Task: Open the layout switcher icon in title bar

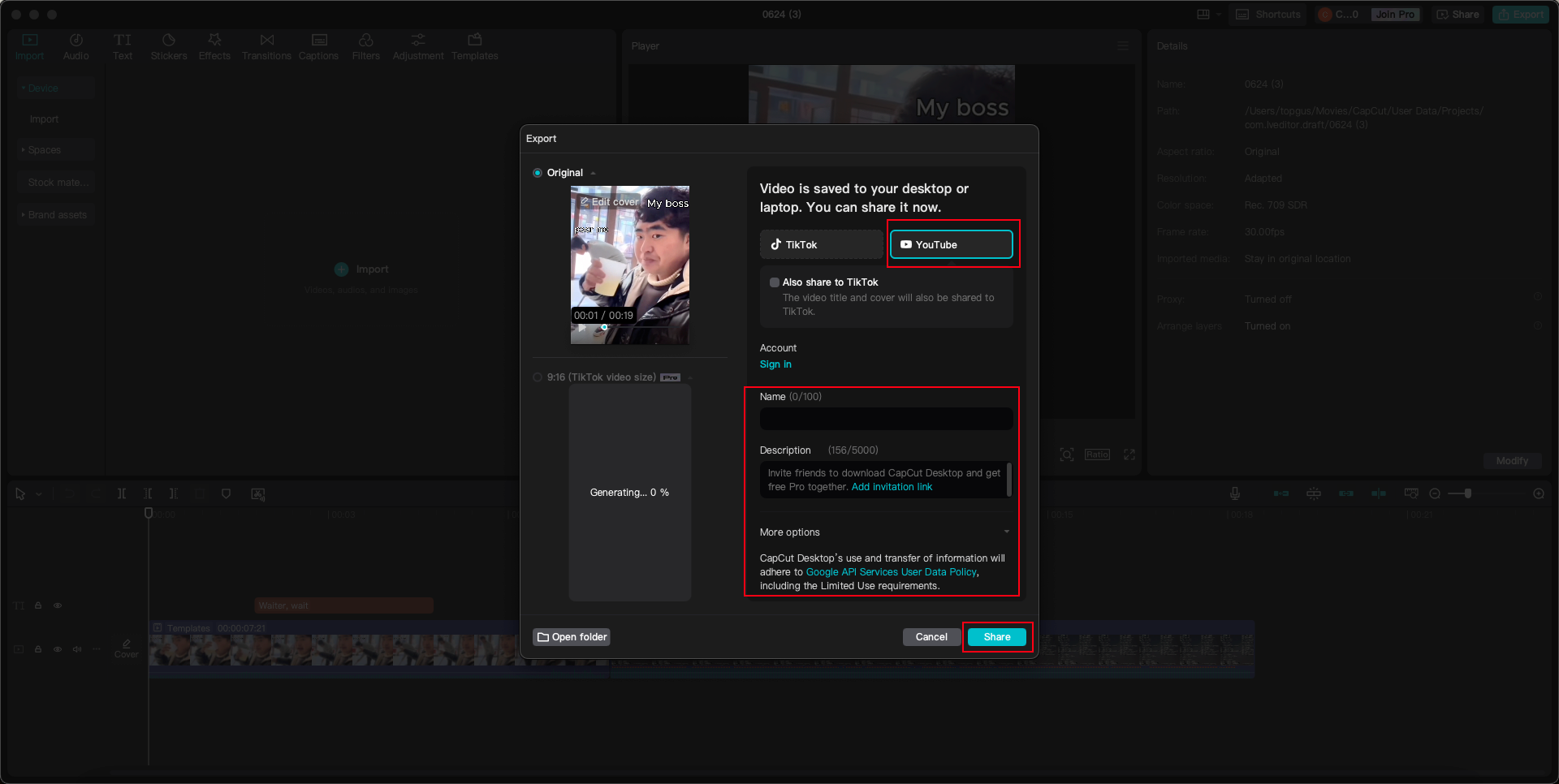Action: pos(1203,15)
